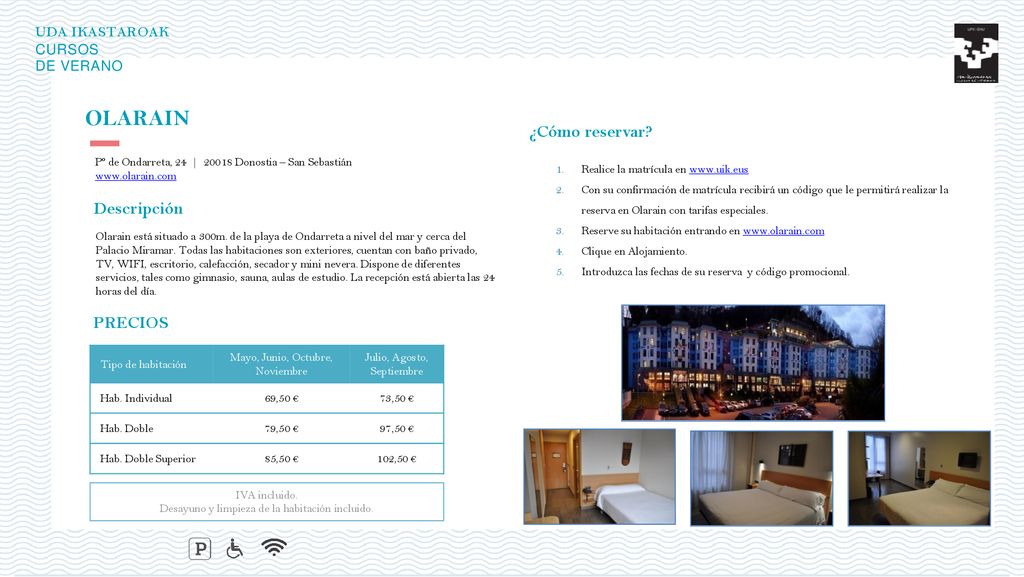Open www.olarain.com link in reservation step 3
This screenshot has height=577, width=1024.
783,230
